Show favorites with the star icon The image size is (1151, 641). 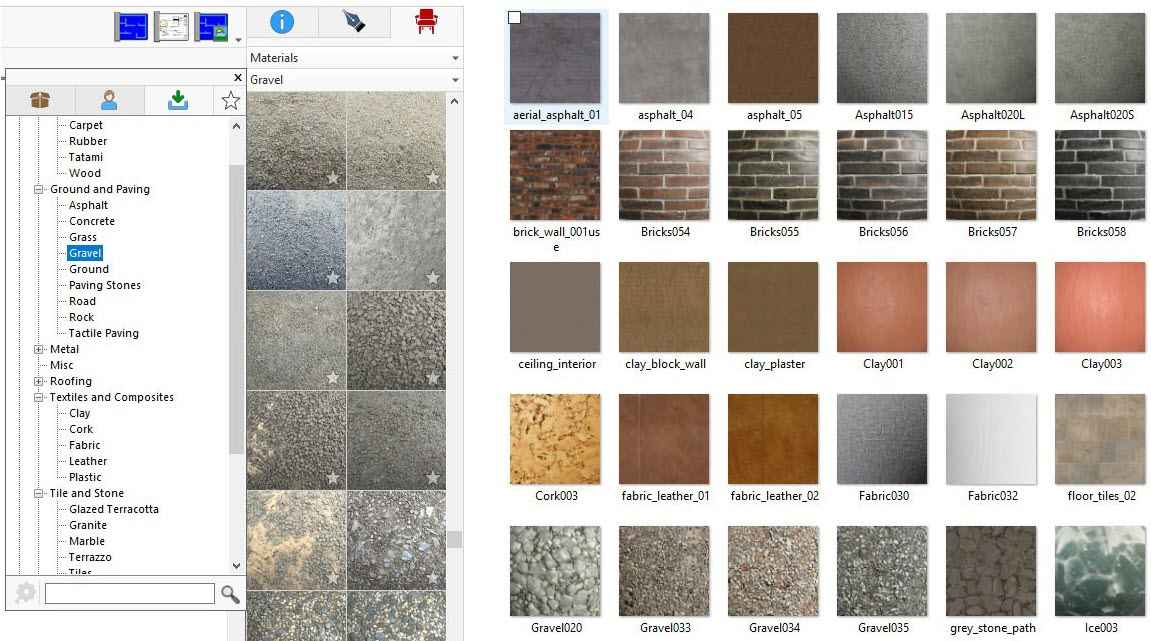(230, 100)
